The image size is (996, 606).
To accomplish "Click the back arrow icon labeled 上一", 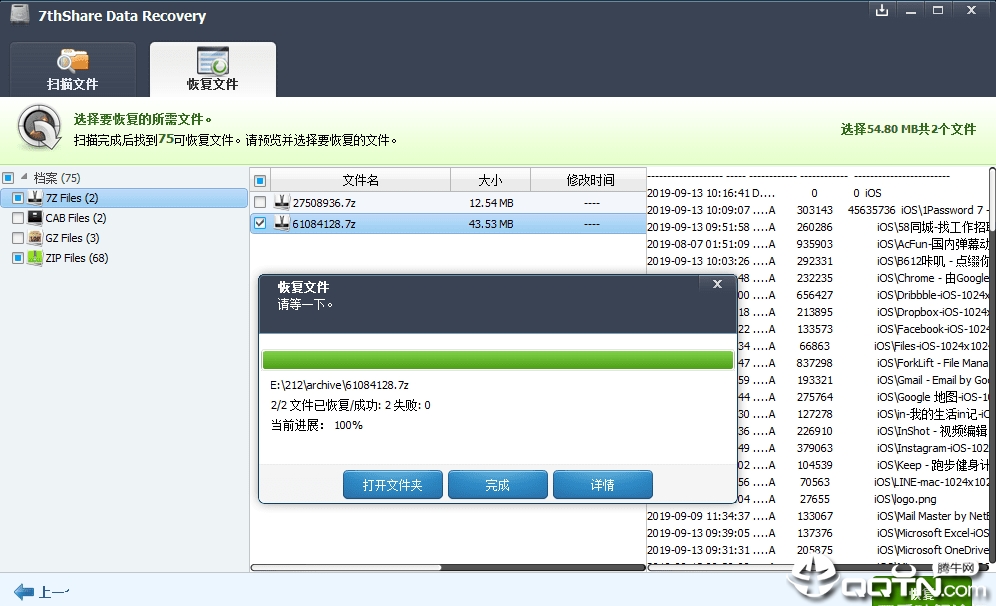I will click(24, 592).
